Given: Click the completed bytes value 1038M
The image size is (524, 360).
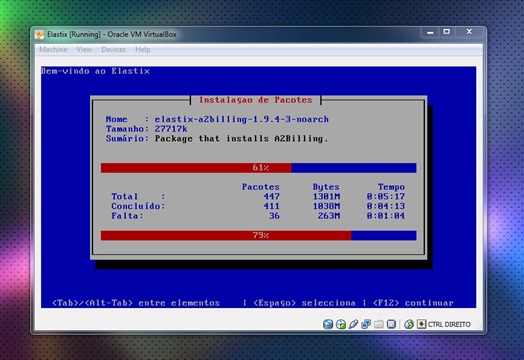Looking at the screenshot, I should tap(326, 206).
